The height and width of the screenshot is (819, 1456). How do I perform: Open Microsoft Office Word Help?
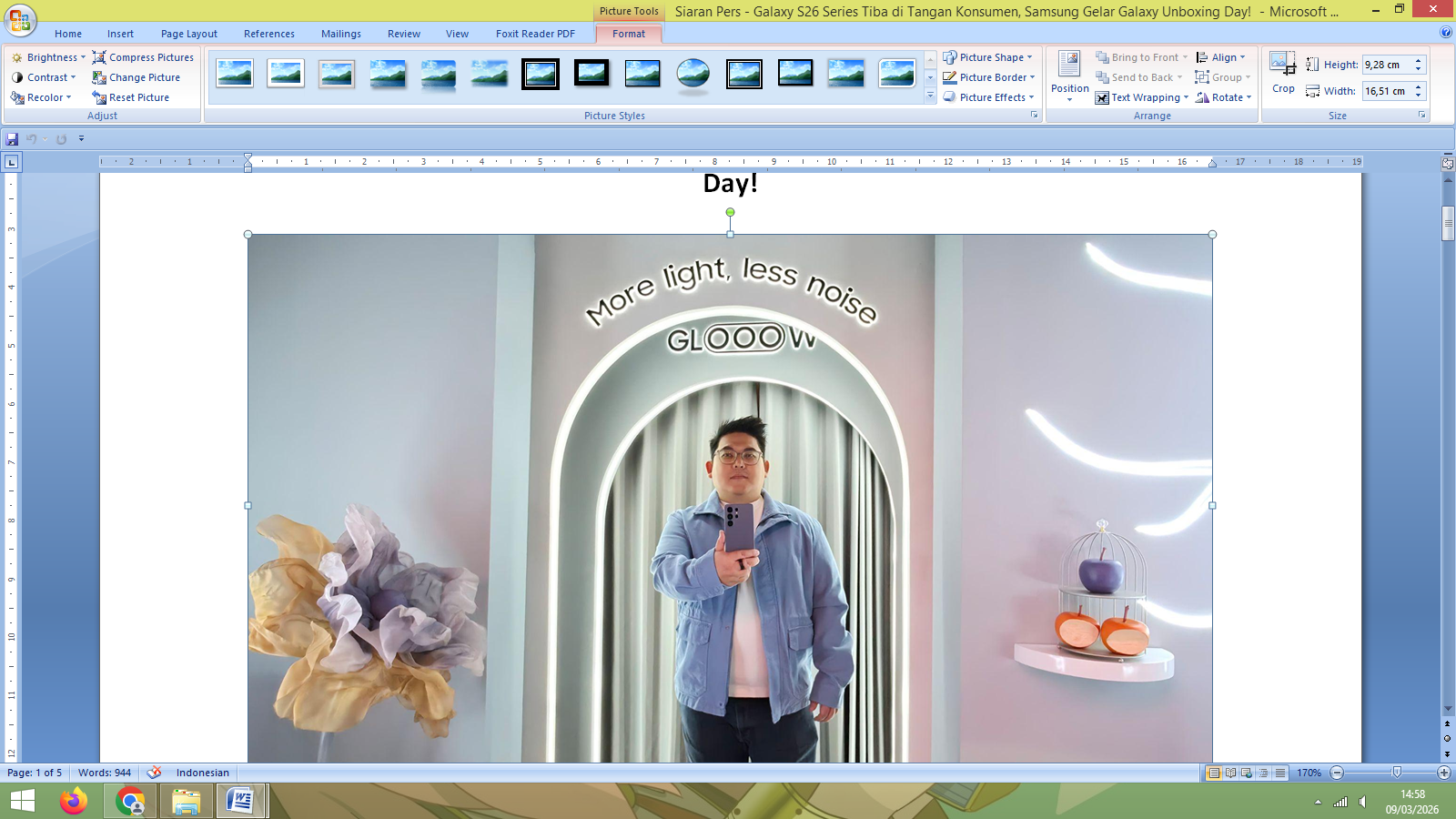click(x=1446, y=33)
